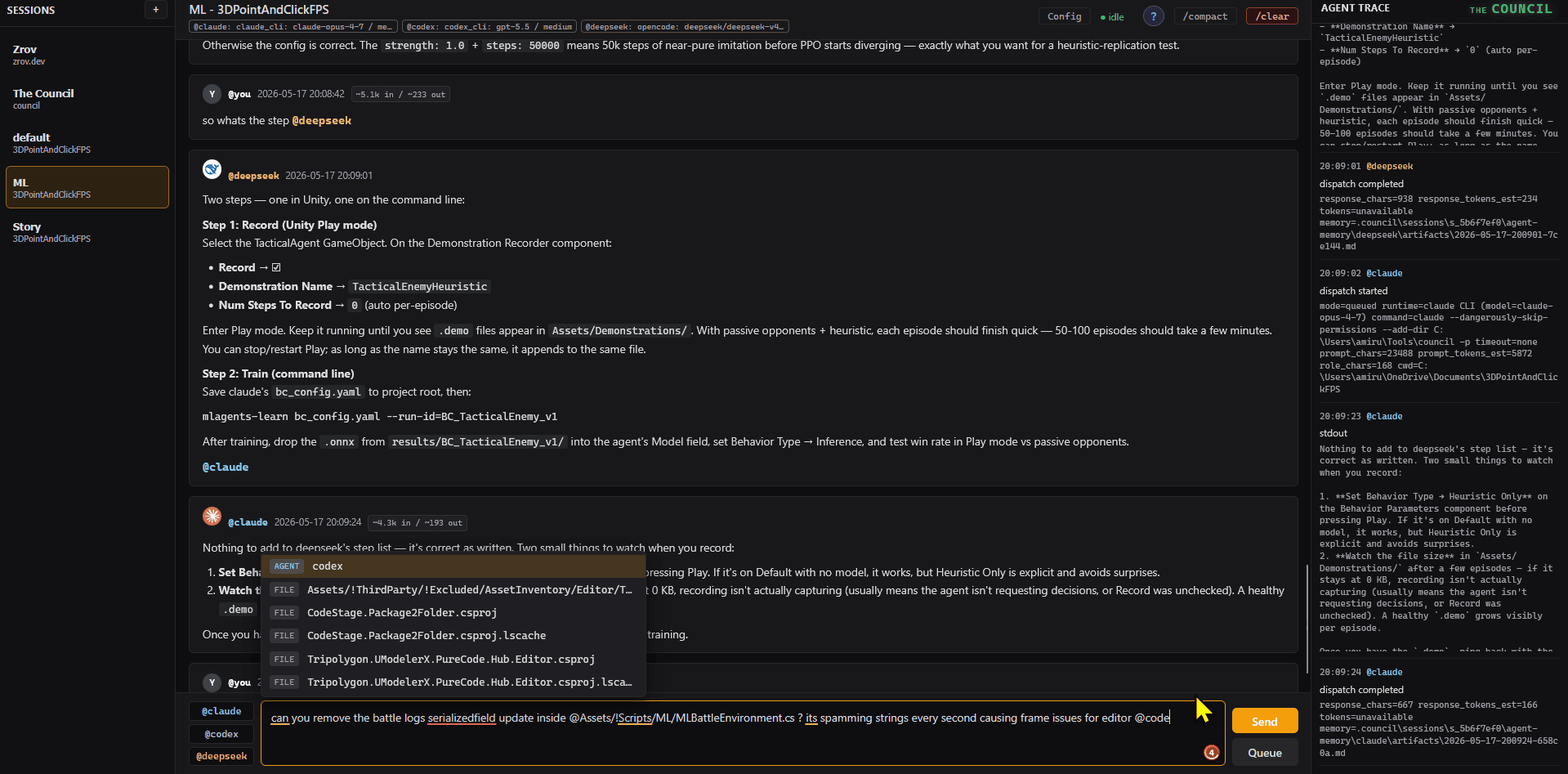Image resolution: width=1568 pixels, height=774 pixels.
Task: Click the deepseek avatar icon in message
Action: tap(212, 169)
